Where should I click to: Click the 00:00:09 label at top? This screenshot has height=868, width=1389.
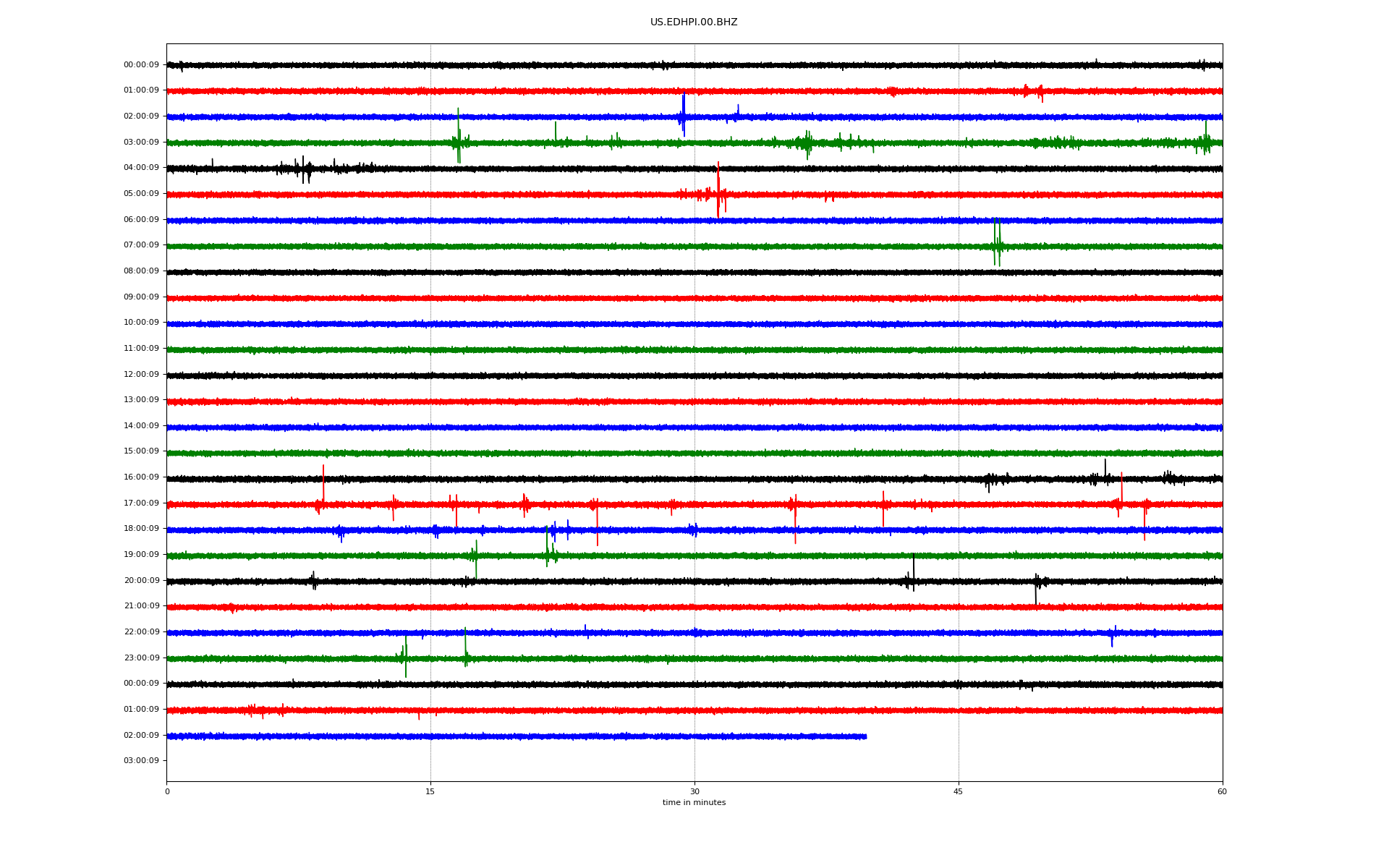point(141,65)
